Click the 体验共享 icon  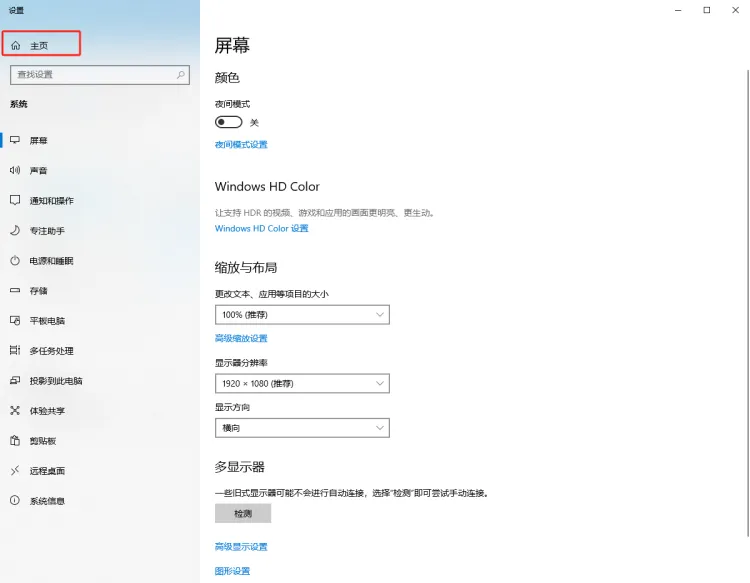click(x=15, y=410)
